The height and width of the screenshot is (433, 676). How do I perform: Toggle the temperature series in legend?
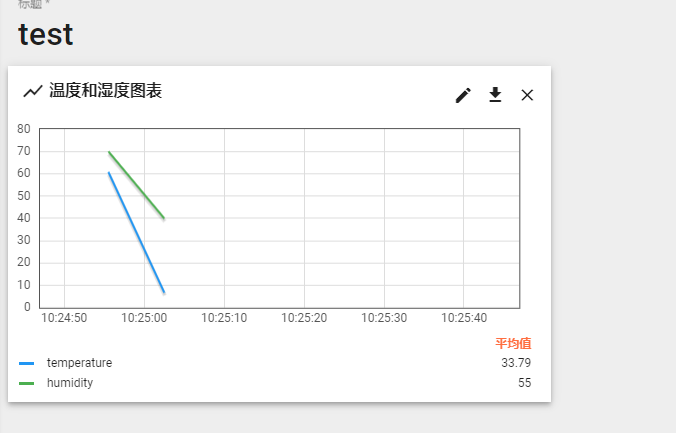coord(79,363)
